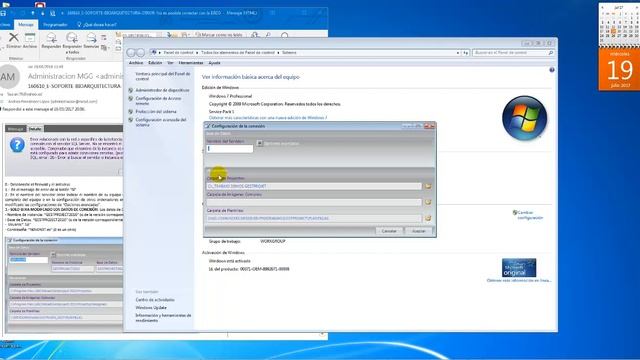This screenshot has width=640, height=360.
Task: Open Herramientas menu in Control Panel window
Action: coord(191,63)
